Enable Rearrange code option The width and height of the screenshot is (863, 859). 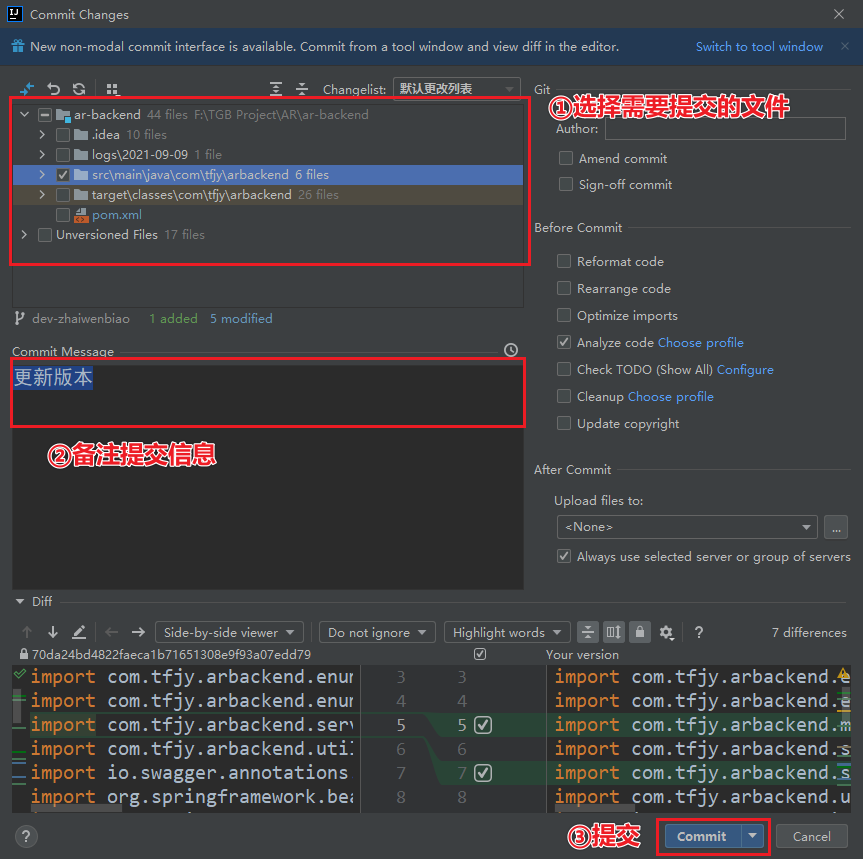coord(564,288)
